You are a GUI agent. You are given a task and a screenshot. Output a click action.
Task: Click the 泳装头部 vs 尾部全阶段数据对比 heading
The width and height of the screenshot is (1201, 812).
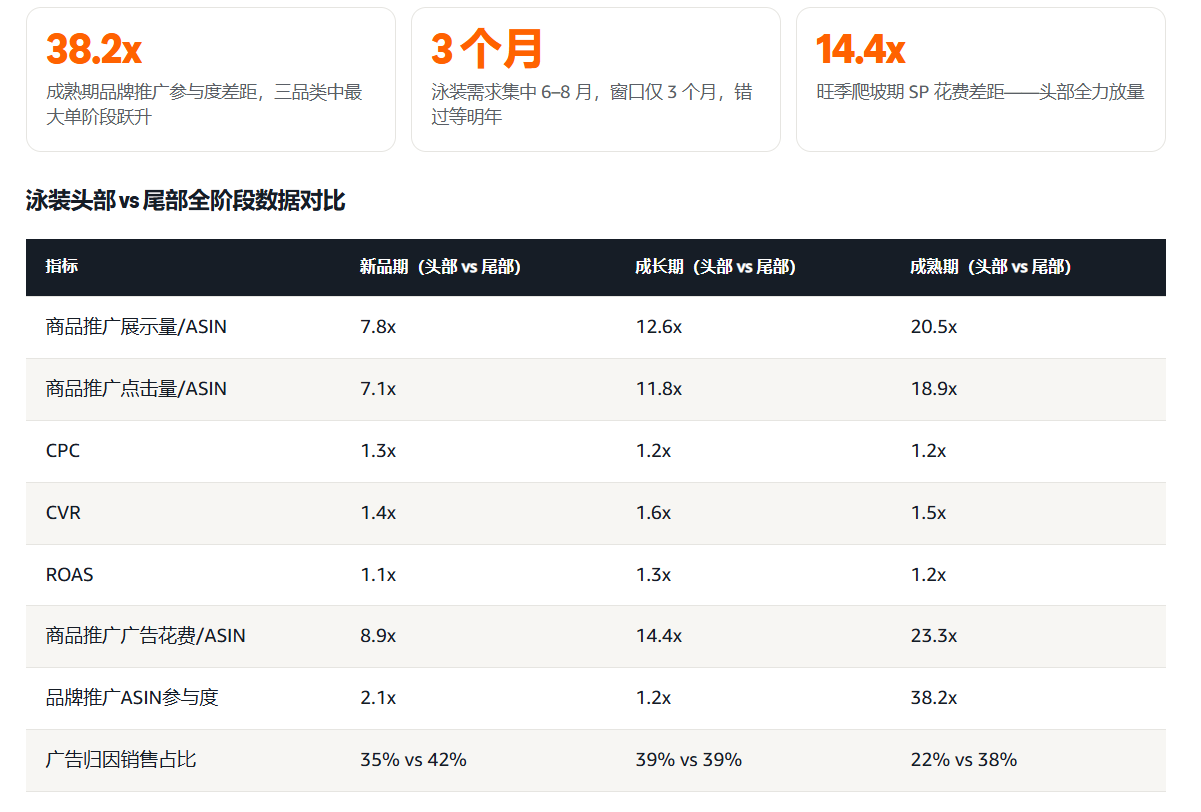pyautogui.click(x=186, y=201)
